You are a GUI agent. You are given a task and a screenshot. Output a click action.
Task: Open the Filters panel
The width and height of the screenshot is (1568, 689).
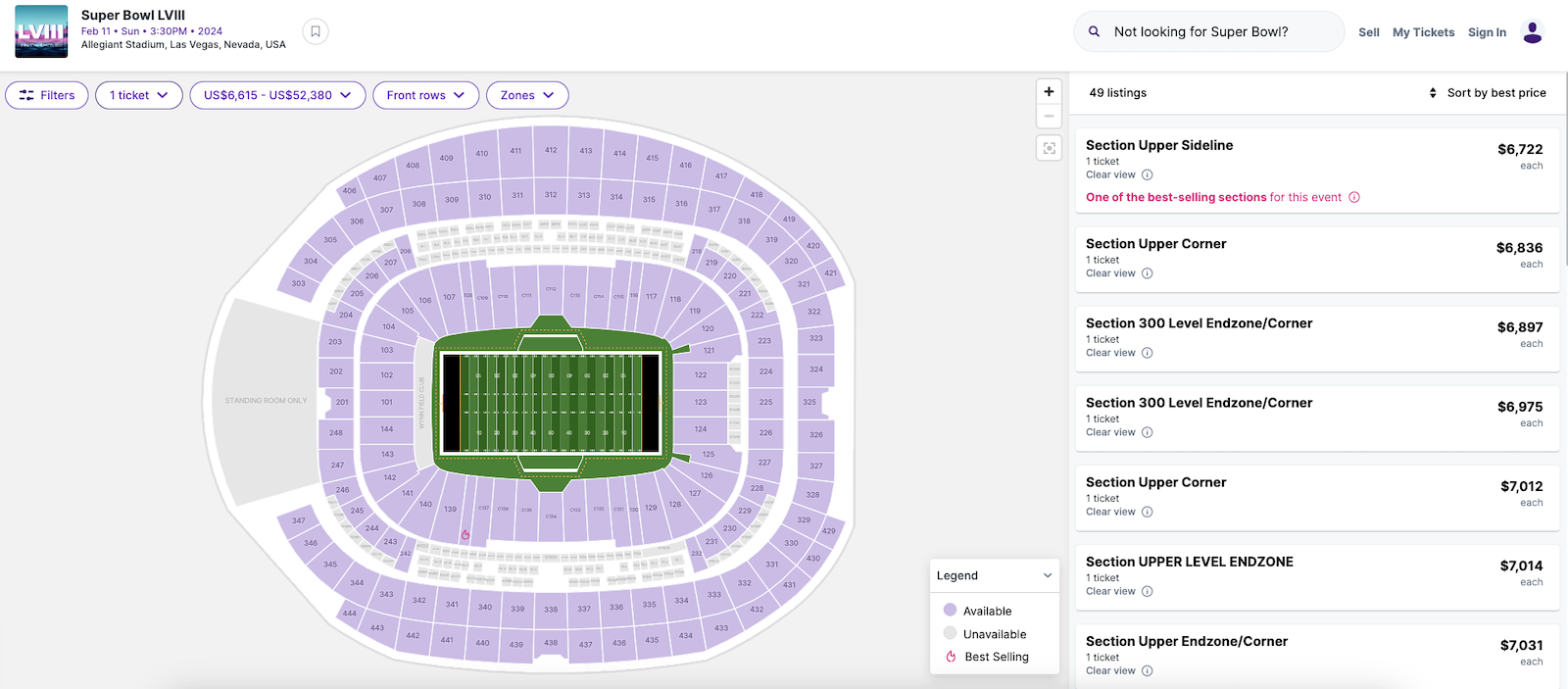[x=47, y=95]
